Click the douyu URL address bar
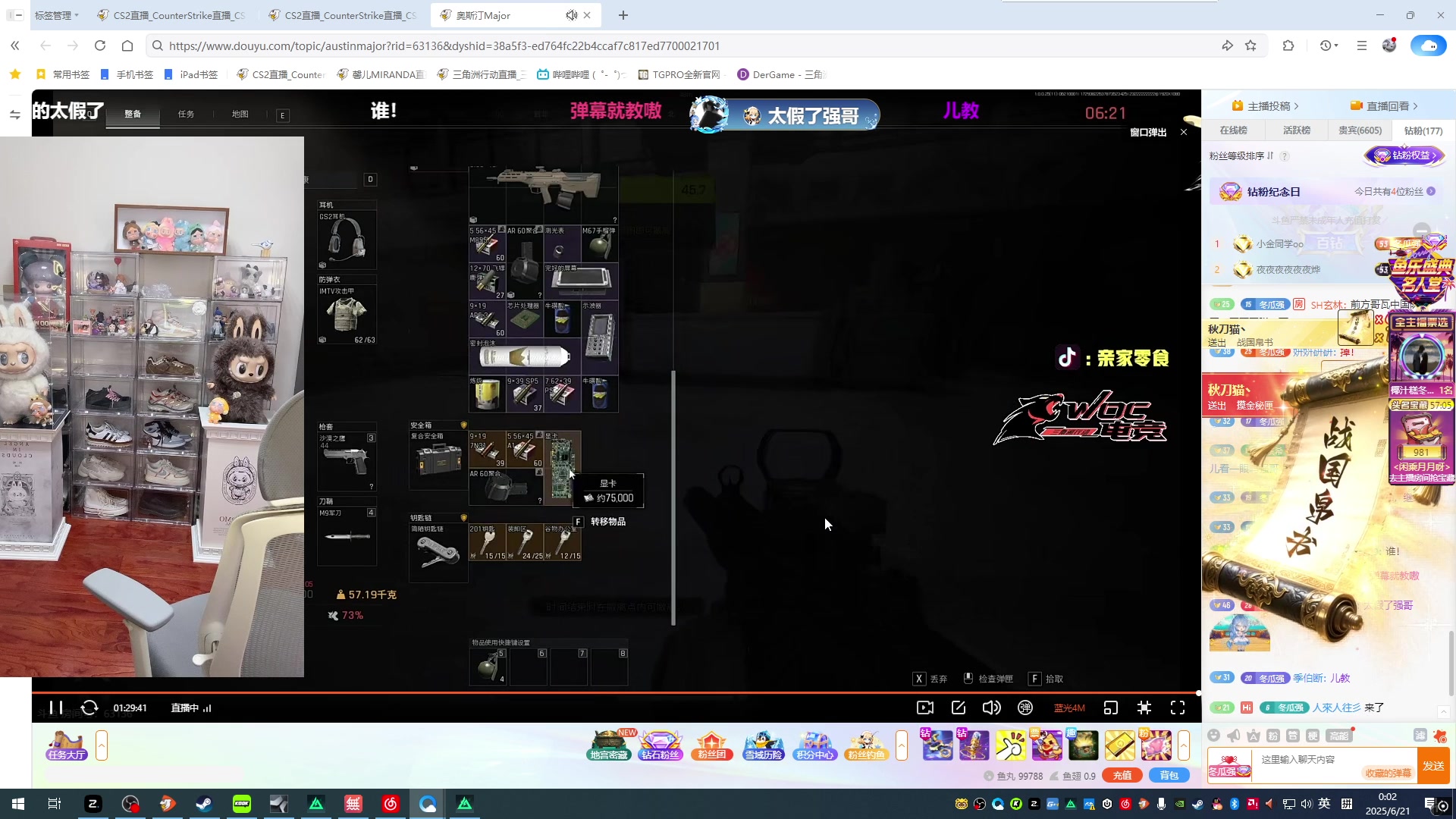 point(682,45)
